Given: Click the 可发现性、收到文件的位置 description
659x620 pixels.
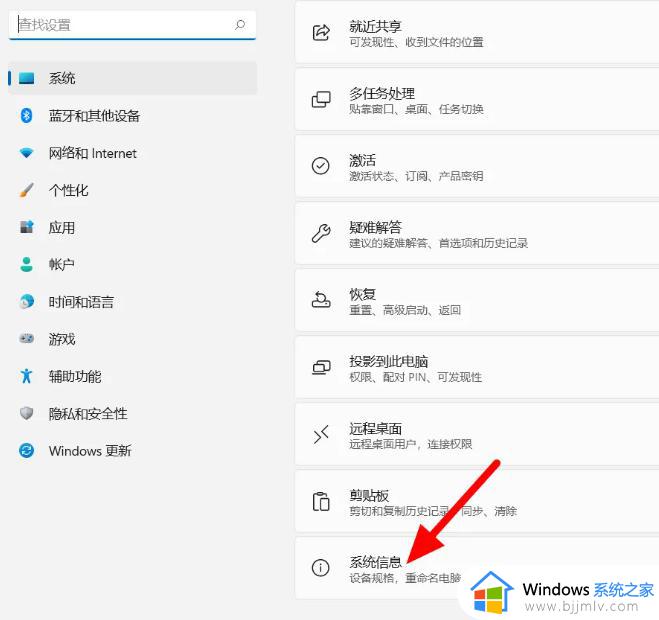Looking at the screenshot, I should pyautogui.click(x=416, y=42).
